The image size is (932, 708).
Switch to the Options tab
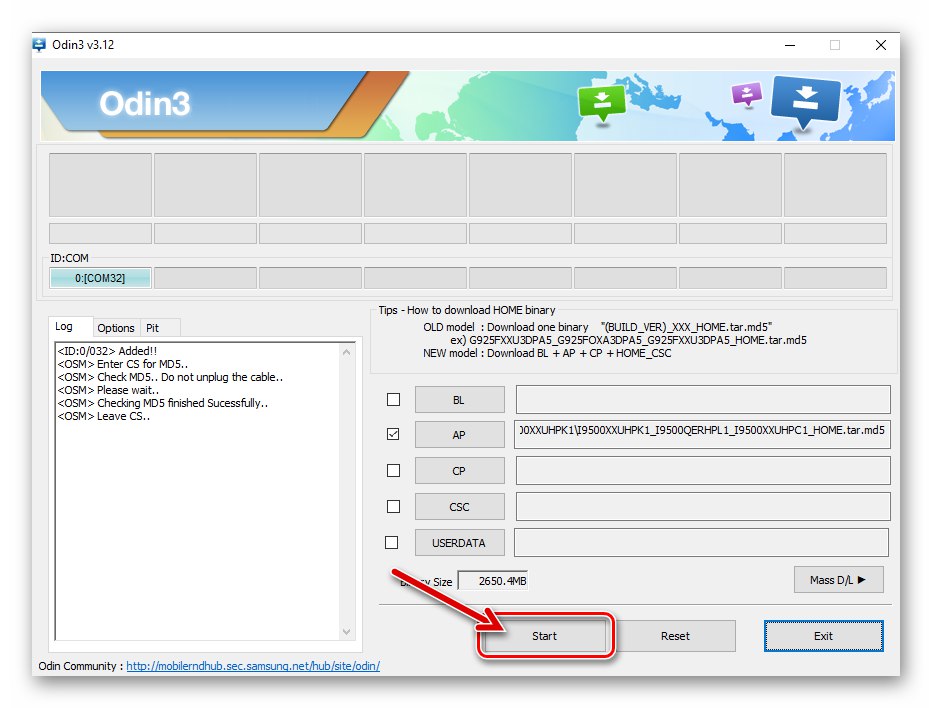[x=116, y=327]
